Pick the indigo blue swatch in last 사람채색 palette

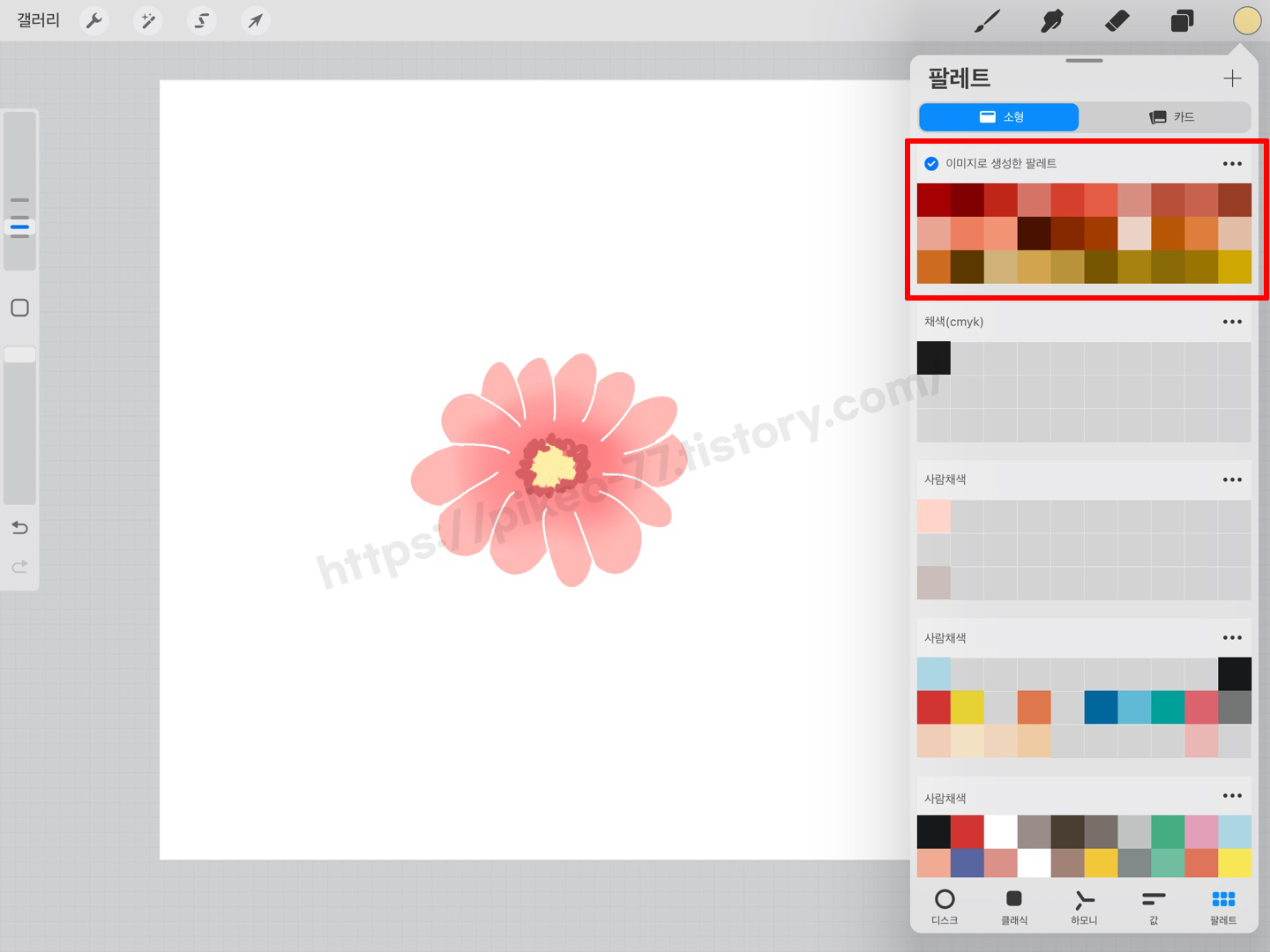click(x=967, y=863)
